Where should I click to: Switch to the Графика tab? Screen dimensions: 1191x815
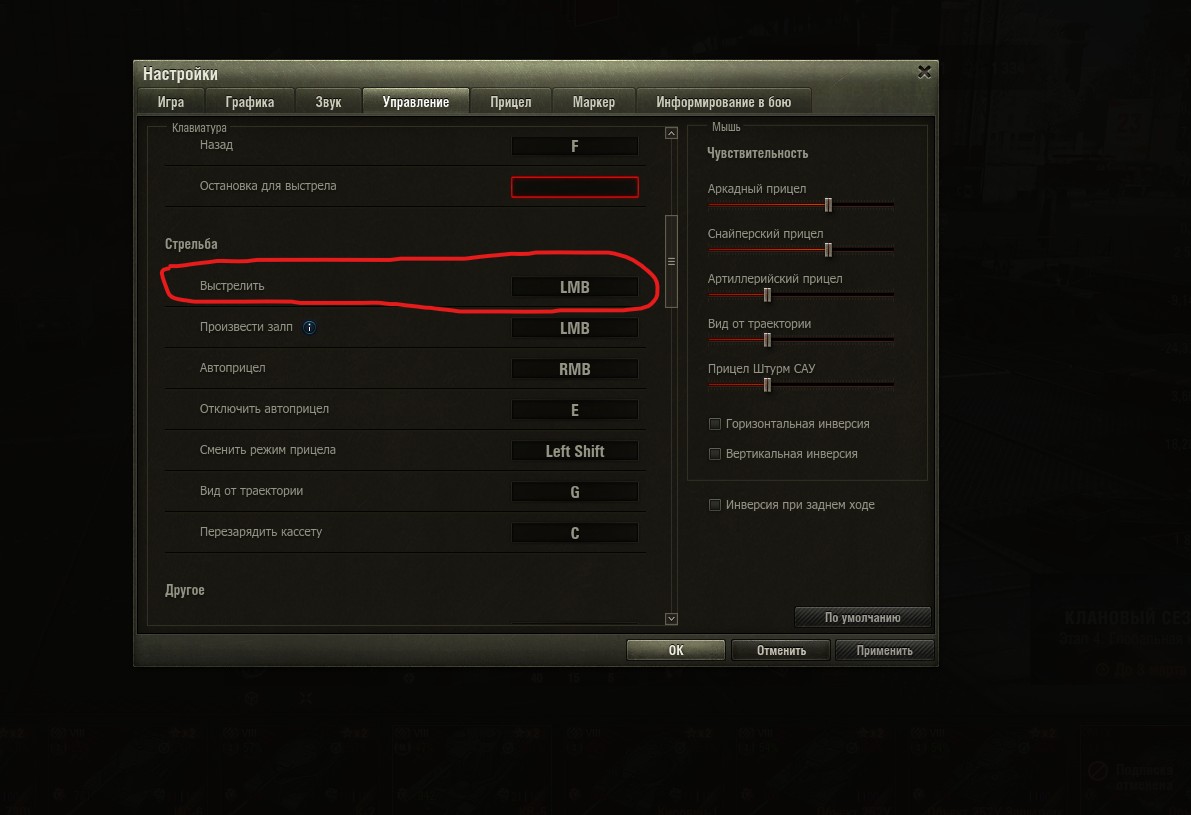click(x=250, y=102)
